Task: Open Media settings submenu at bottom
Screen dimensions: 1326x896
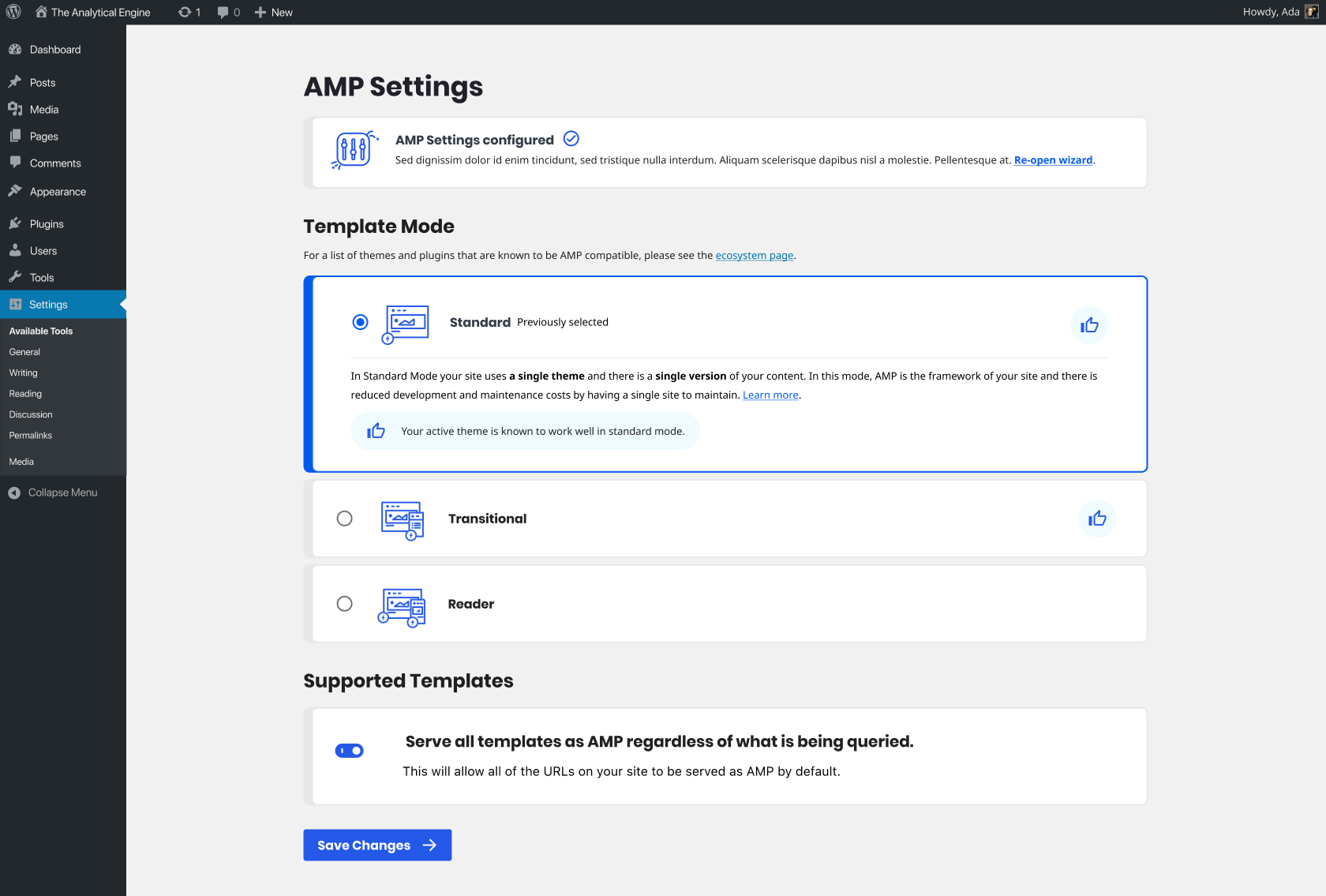Action: click(x=21, y=462)
